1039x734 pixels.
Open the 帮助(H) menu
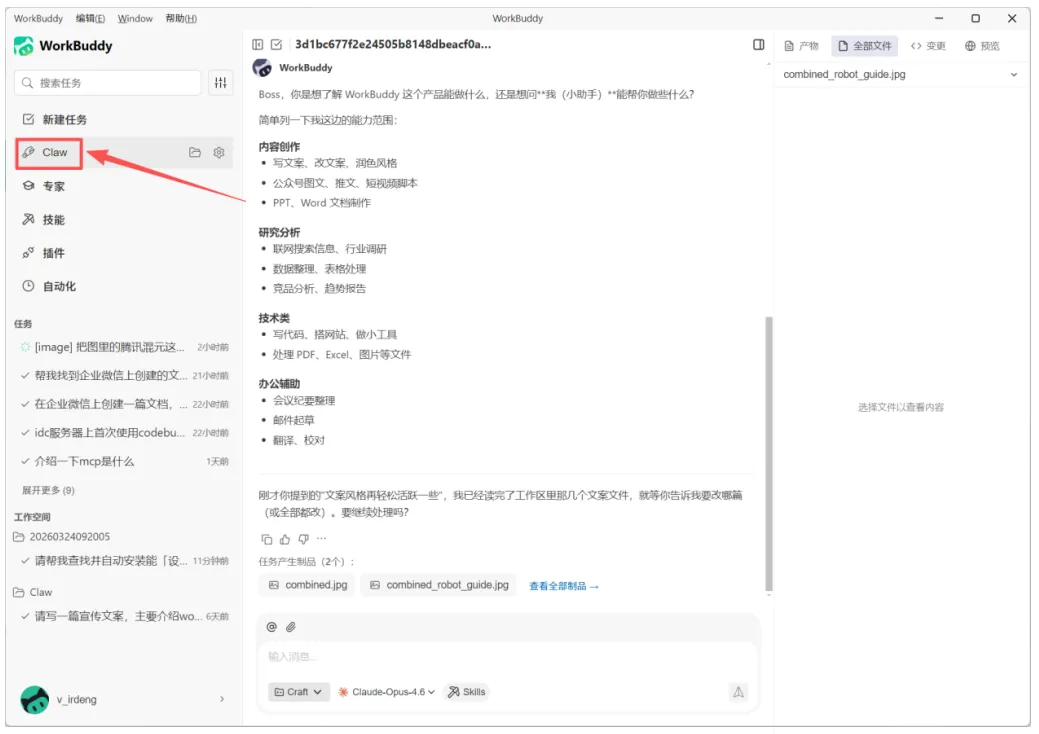[x=181, y=19]
